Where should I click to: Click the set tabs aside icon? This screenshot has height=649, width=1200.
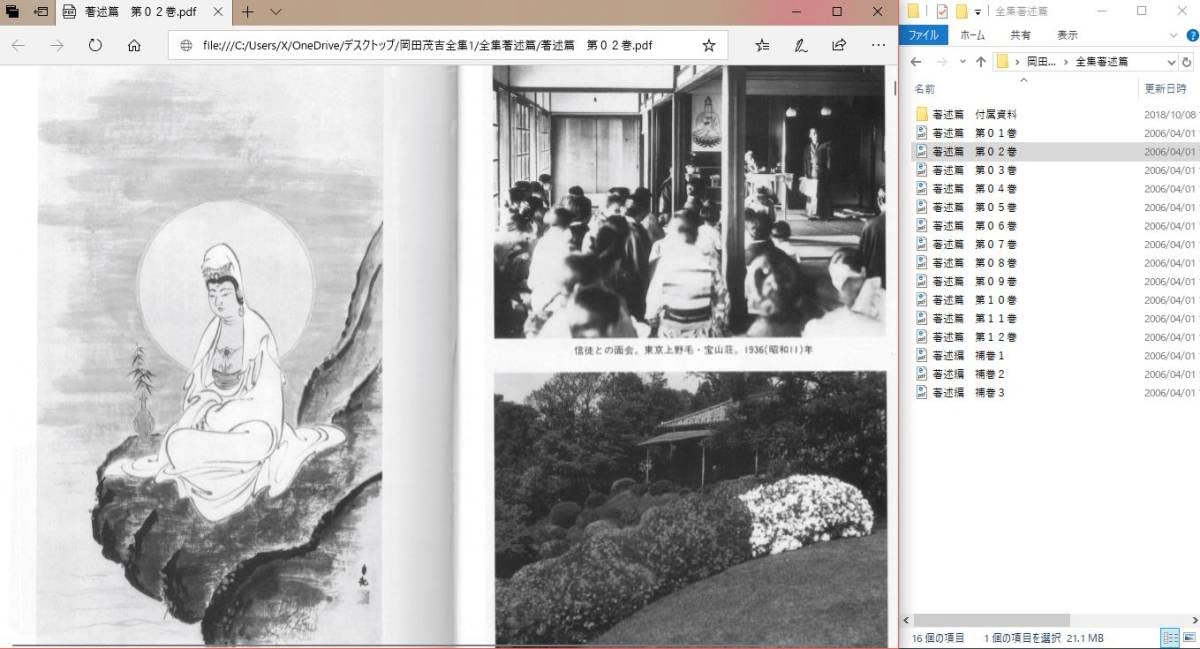[x=40, y=12]
